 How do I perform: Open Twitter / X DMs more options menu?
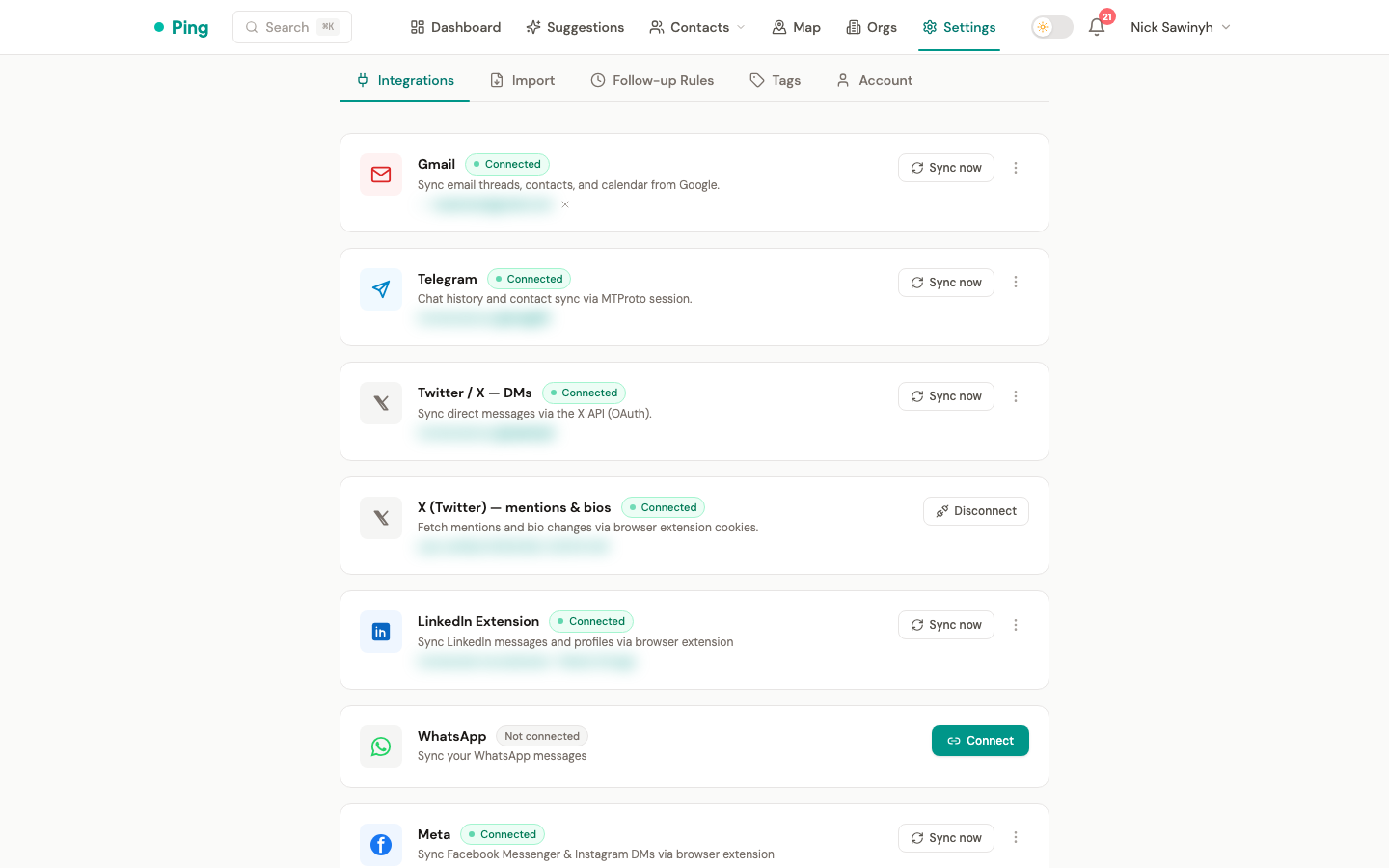(1016, 396)
